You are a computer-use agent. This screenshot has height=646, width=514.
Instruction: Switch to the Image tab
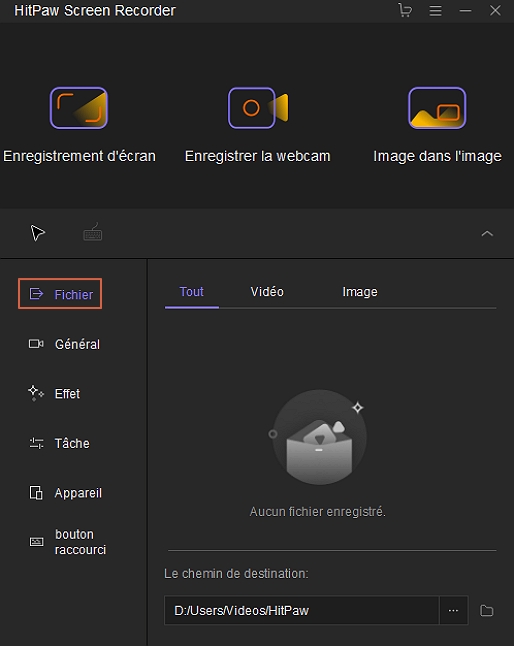[360, 292]
